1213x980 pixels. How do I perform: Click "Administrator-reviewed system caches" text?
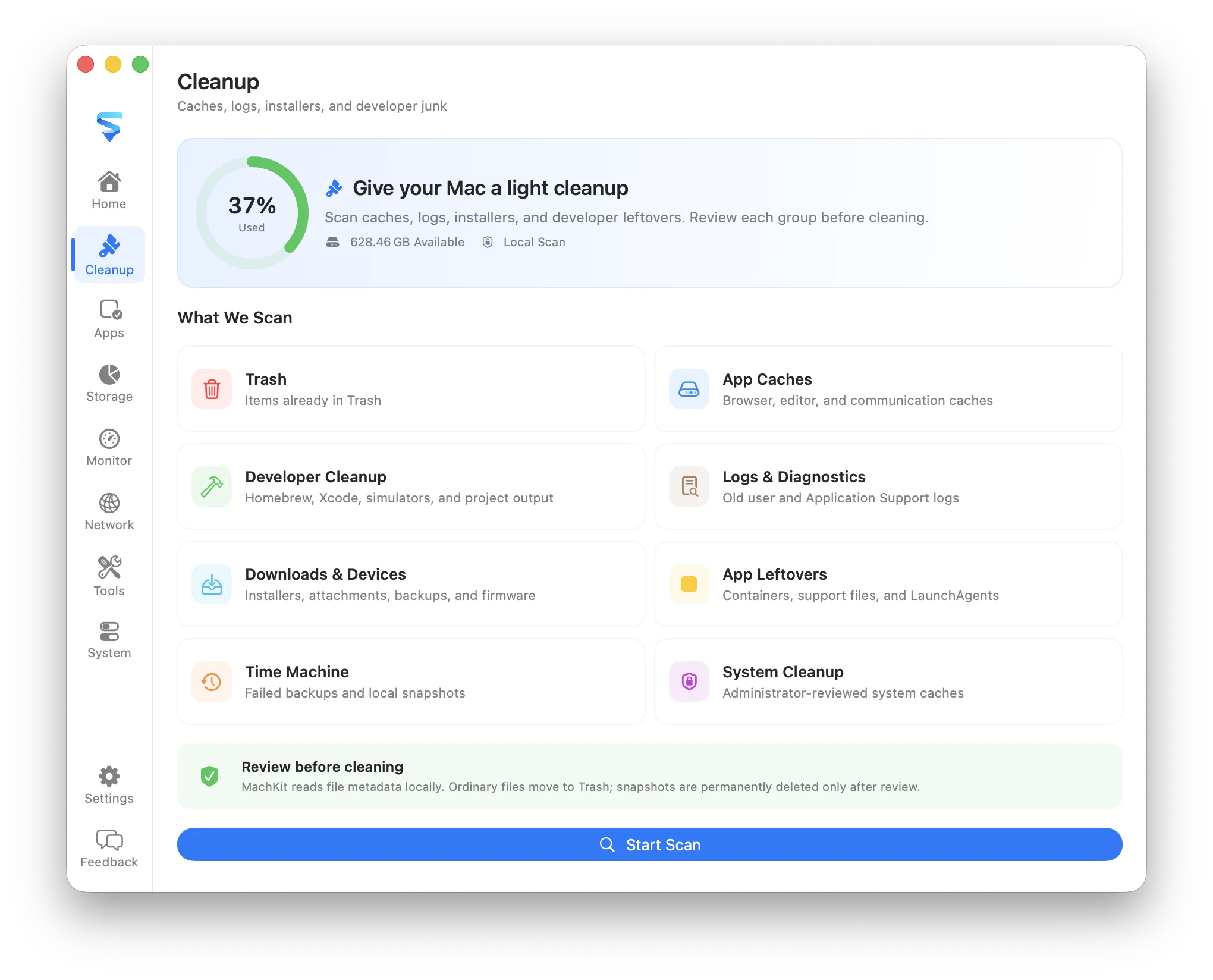pyautogui.click(x=843, y=693)
